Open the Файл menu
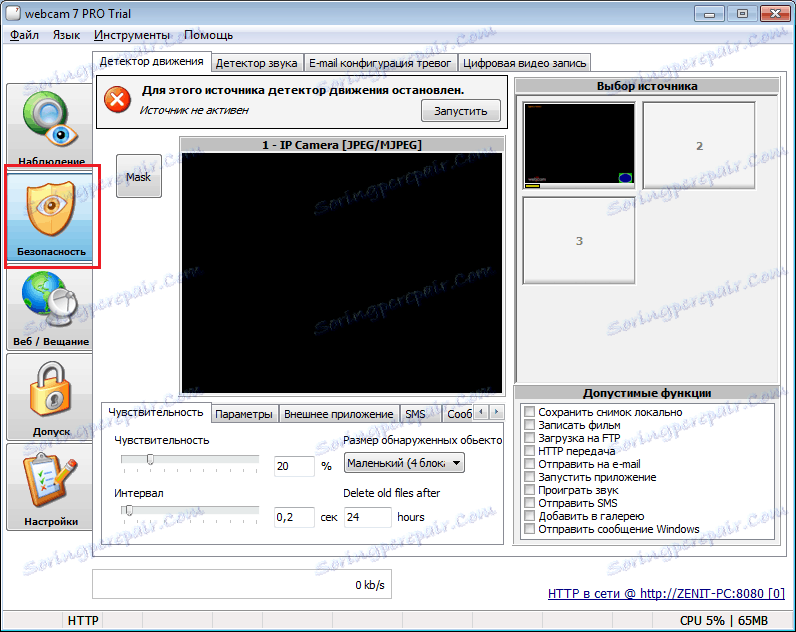Viewport: 796px width, 632px height. tap(24, 35)
